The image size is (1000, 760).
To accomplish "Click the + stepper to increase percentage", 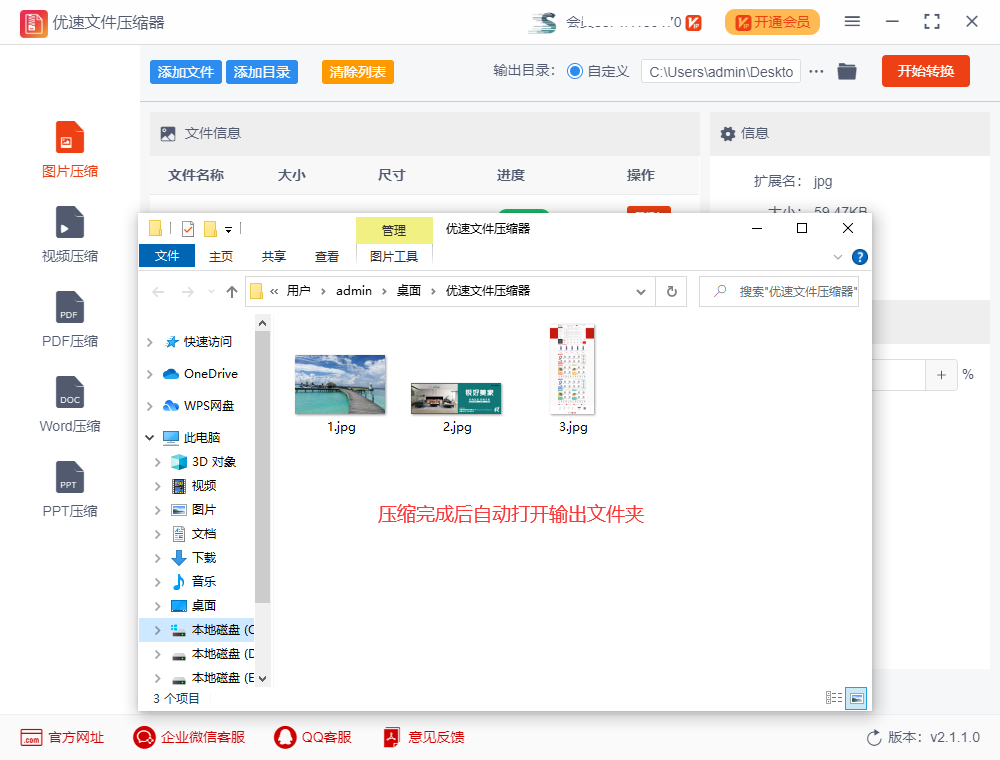I will pos(941,375).
